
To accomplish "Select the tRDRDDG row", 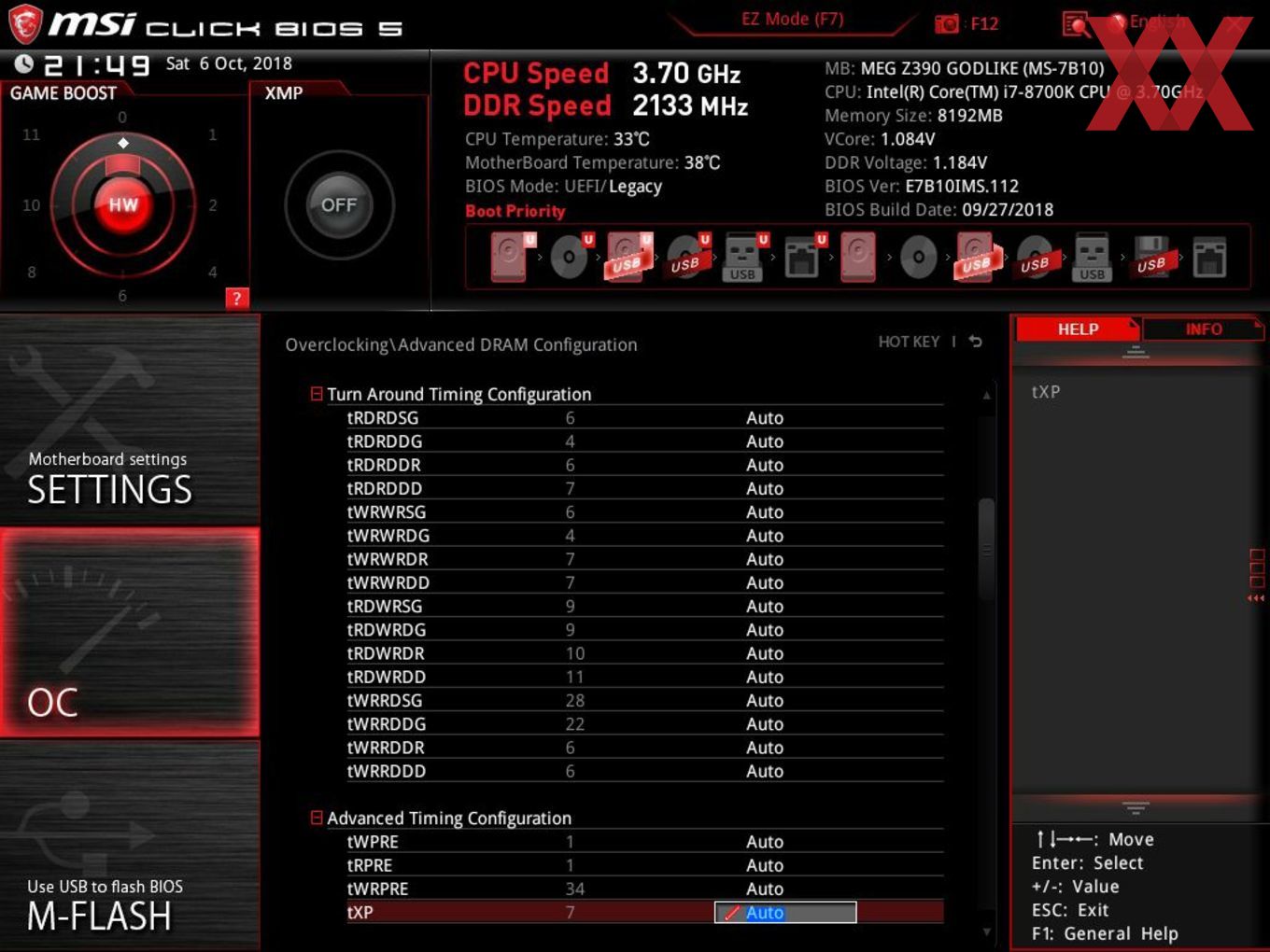I will [x=644, y=441].
